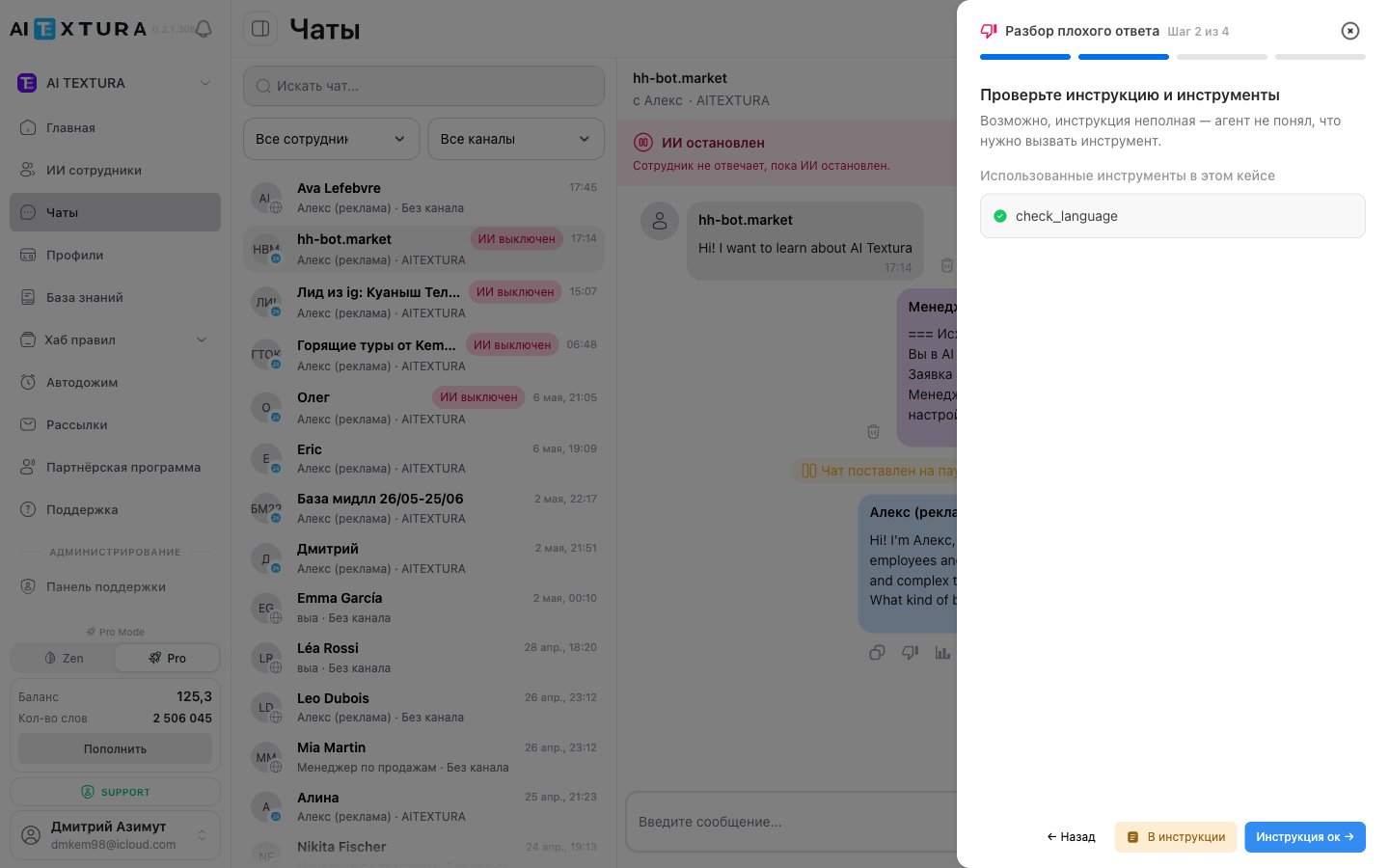Click ИИ выключен badge on Олег chat
This screenshot has width=1389, height=868.
click(478, 397)
